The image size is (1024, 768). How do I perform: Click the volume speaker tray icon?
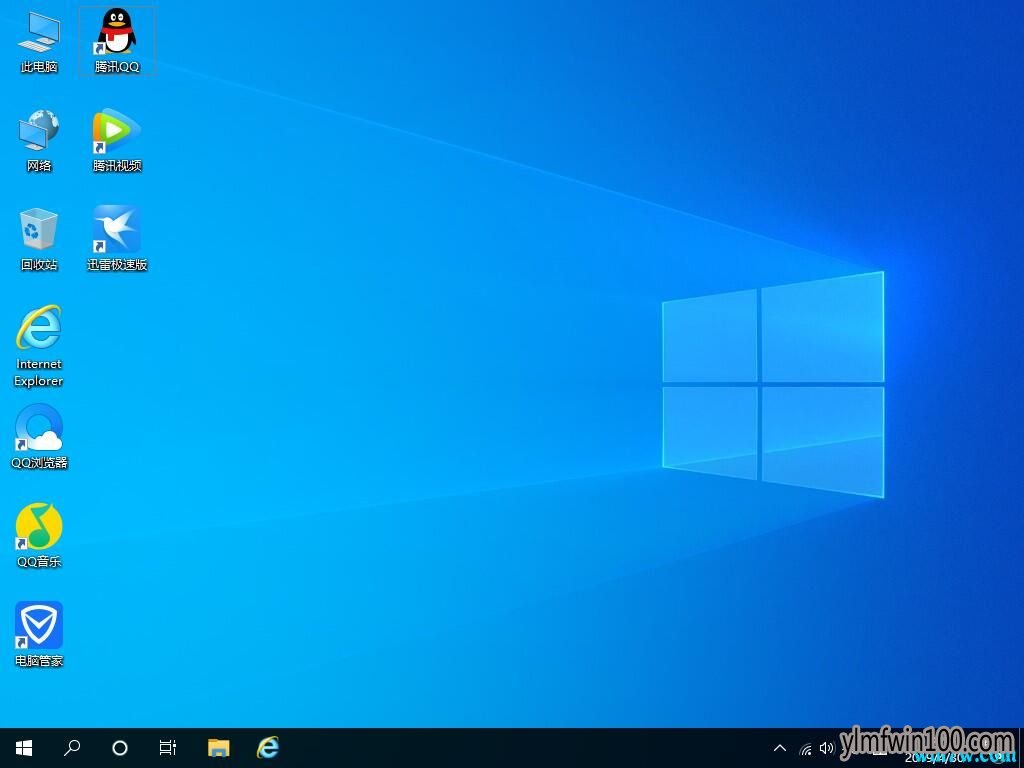(827, 748)
